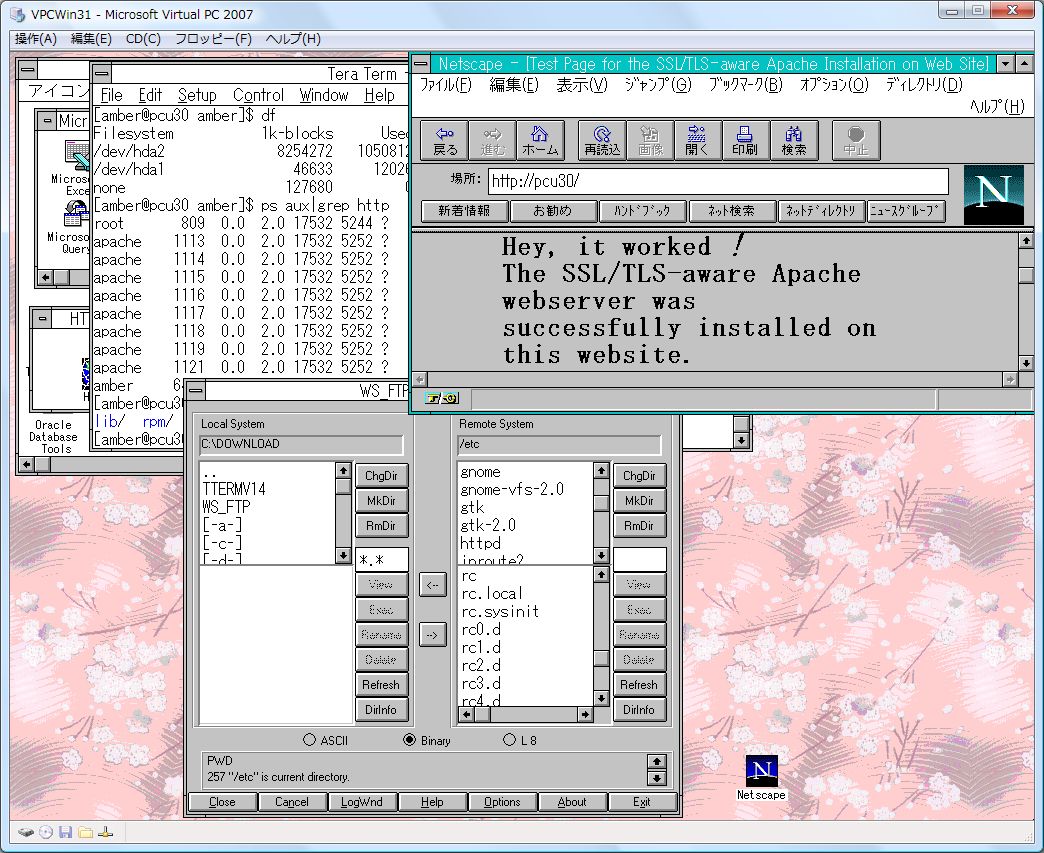Click the shared folder icon in Virtual PC status bar

[x=85, y=832]
